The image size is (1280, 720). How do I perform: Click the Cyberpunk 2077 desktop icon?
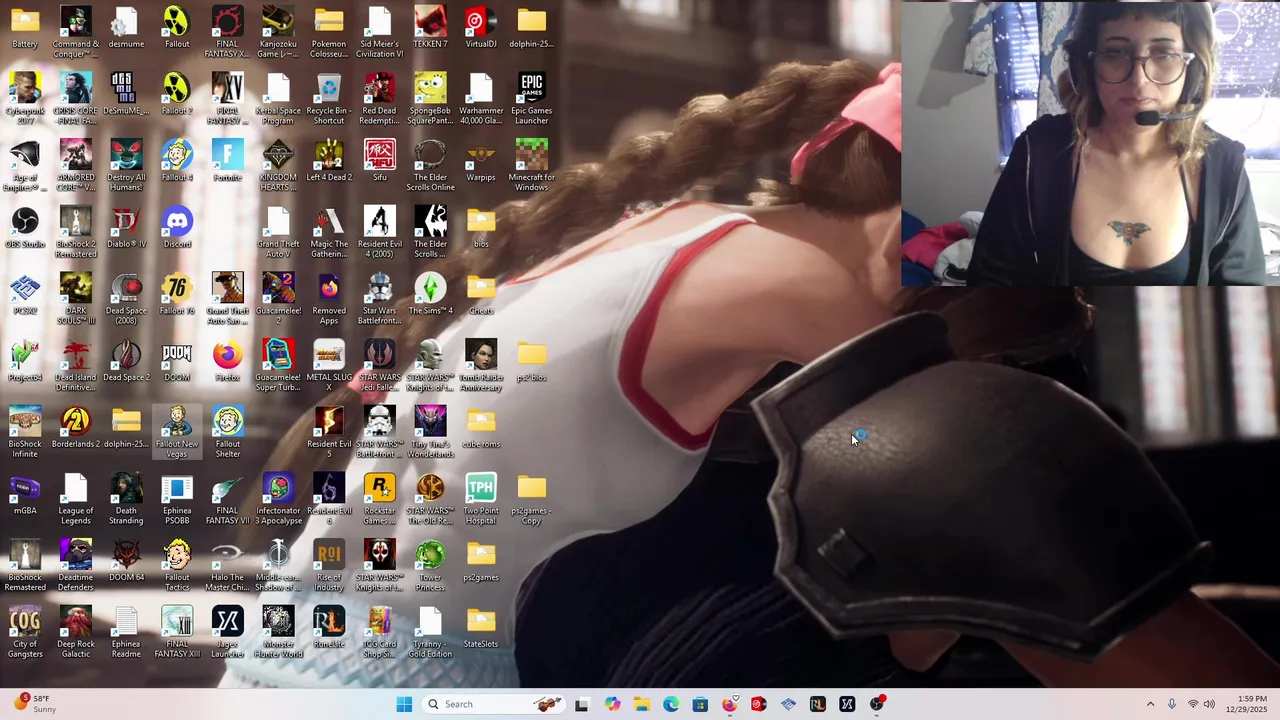coord(25,99)
